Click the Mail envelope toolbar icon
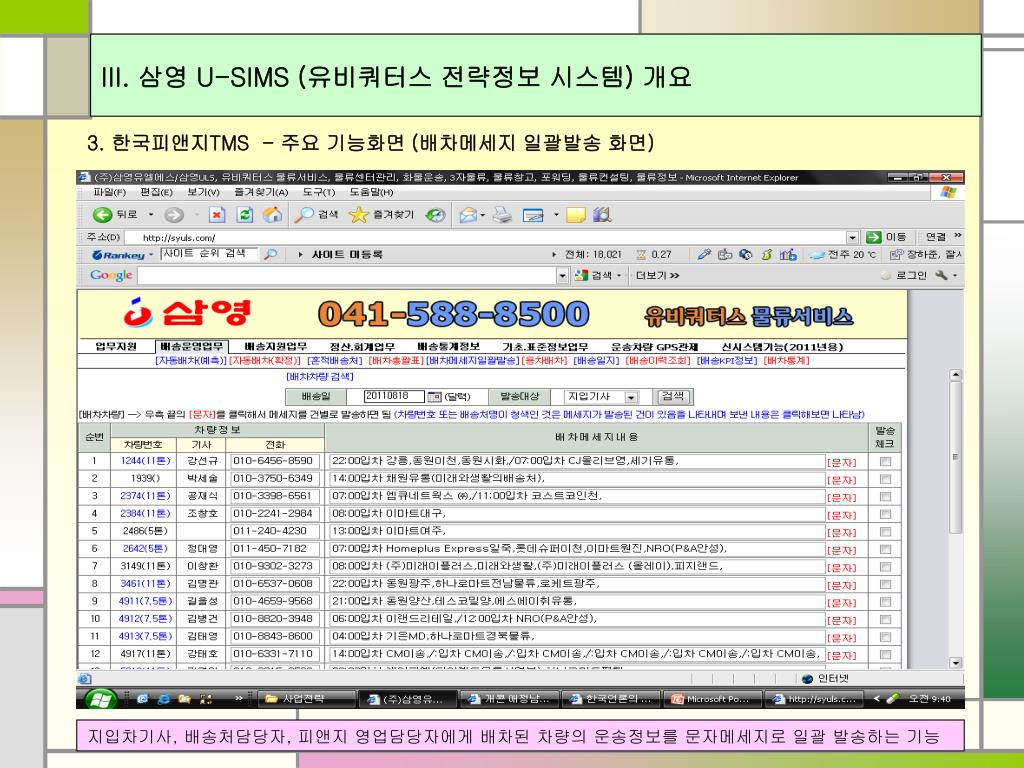This screenshot has width=1024, height=768. click(468, 215)
